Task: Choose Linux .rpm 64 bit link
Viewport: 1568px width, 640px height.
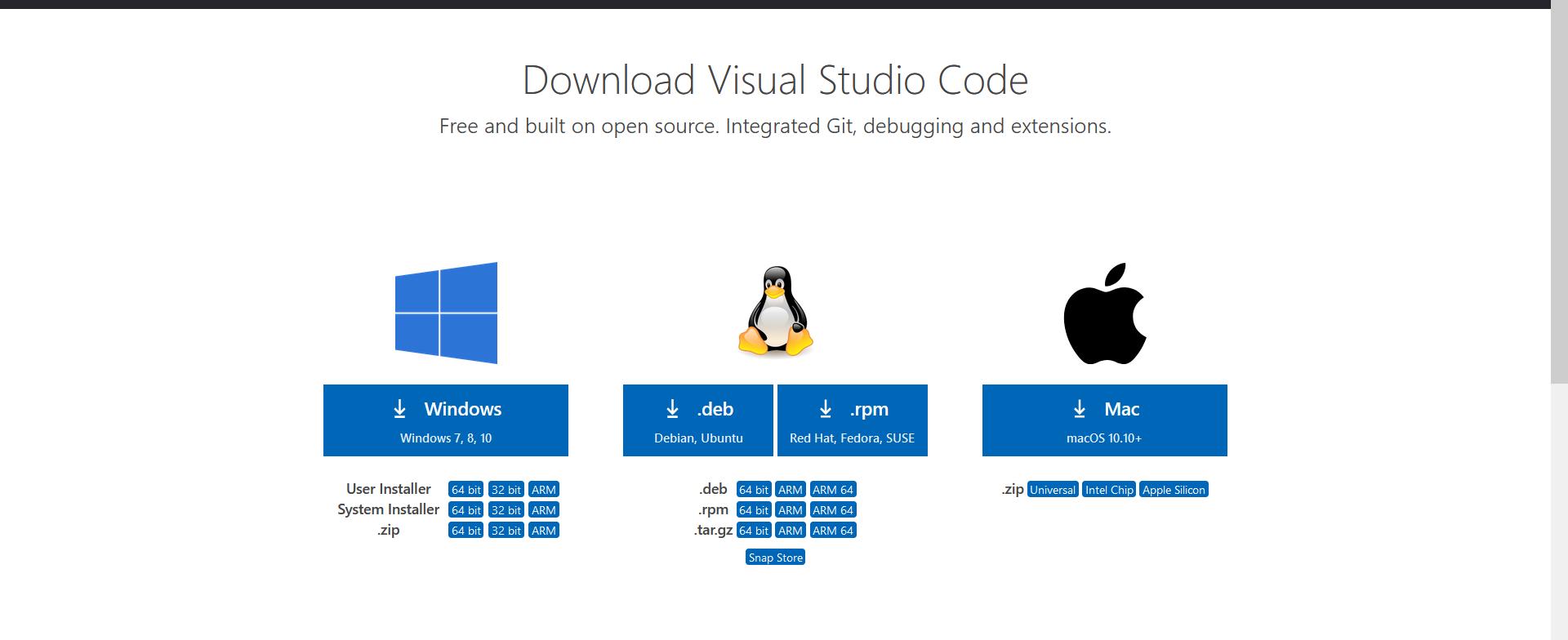Action: click(754, 510)
